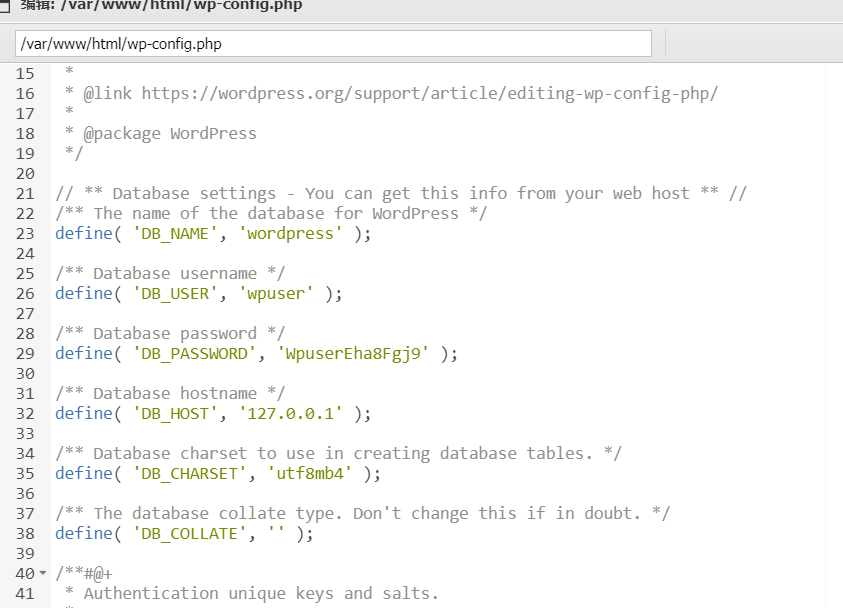This screenshot has height=608, width=843.
Task: Click the wordpress.org support link in comment
Action: [x=429, y=93]
